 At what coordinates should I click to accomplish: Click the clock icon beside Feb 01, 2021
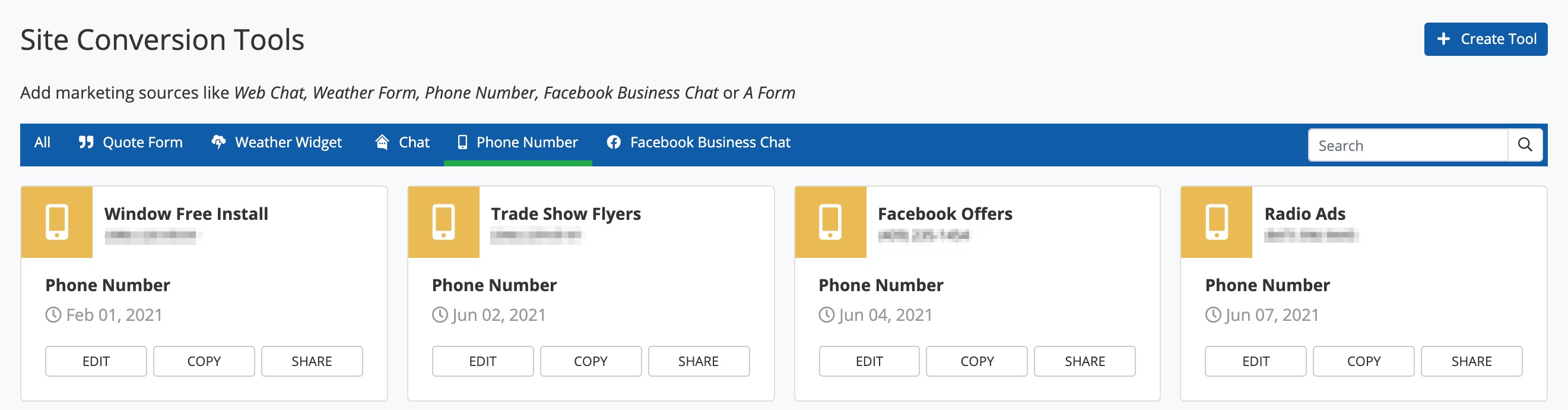coord(53,315)
